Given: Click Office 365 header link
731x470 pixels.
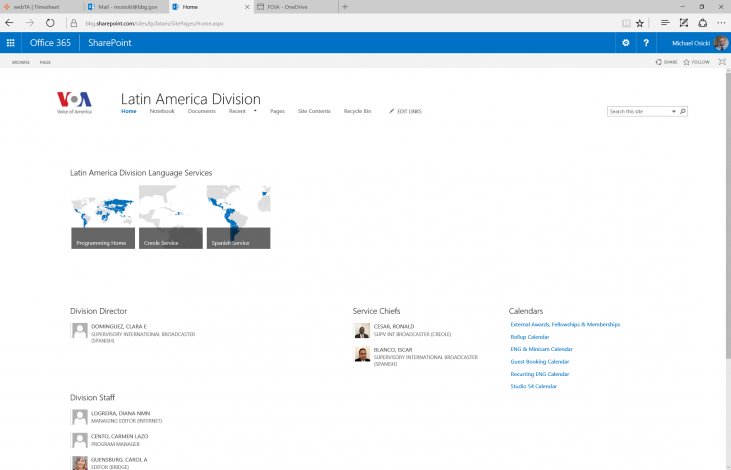Looking at the screenshot, I should (50, 43).
